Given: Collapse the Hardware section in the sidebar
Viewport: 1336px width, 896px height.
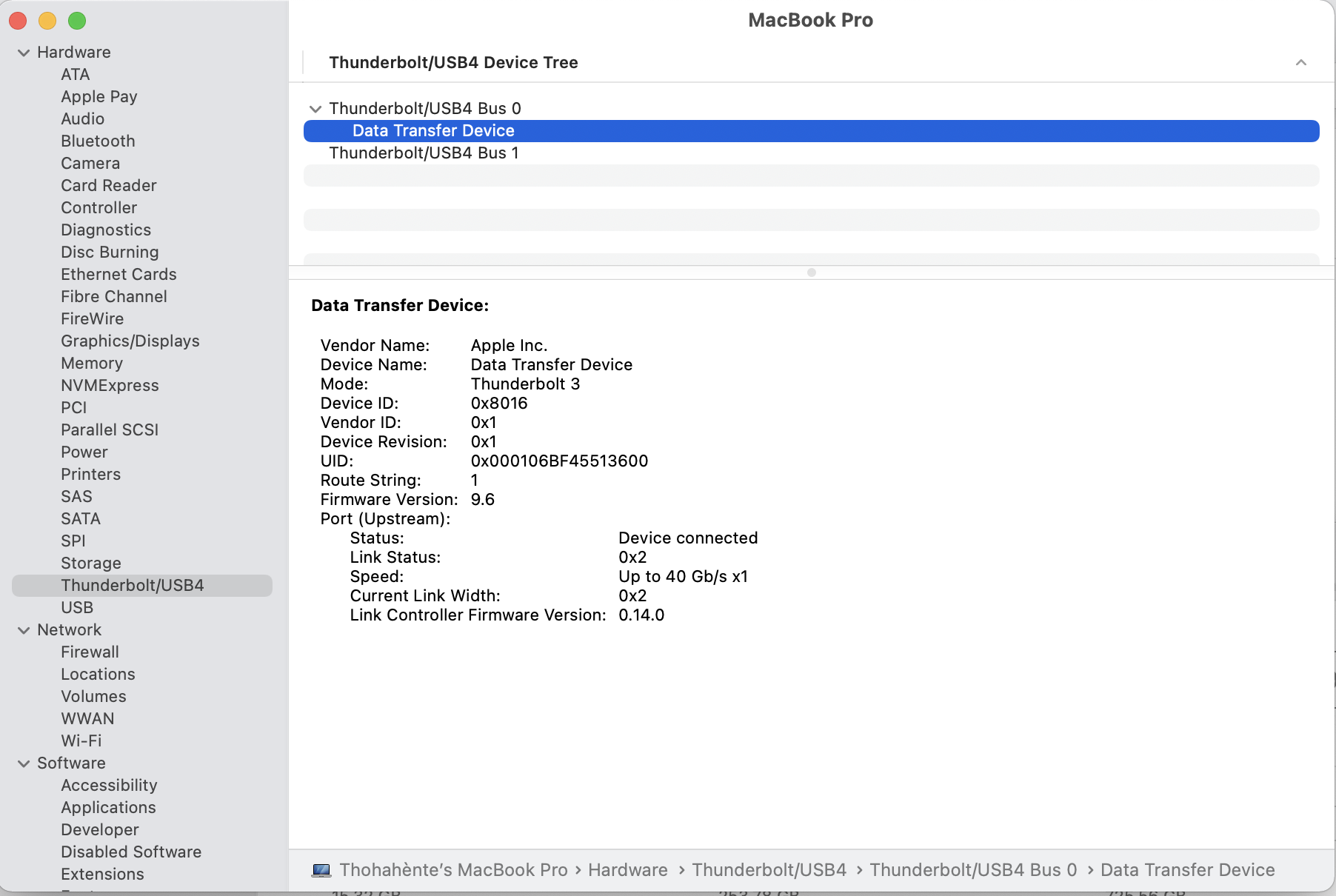Looking at the screenshot, I should pos(24,53).
